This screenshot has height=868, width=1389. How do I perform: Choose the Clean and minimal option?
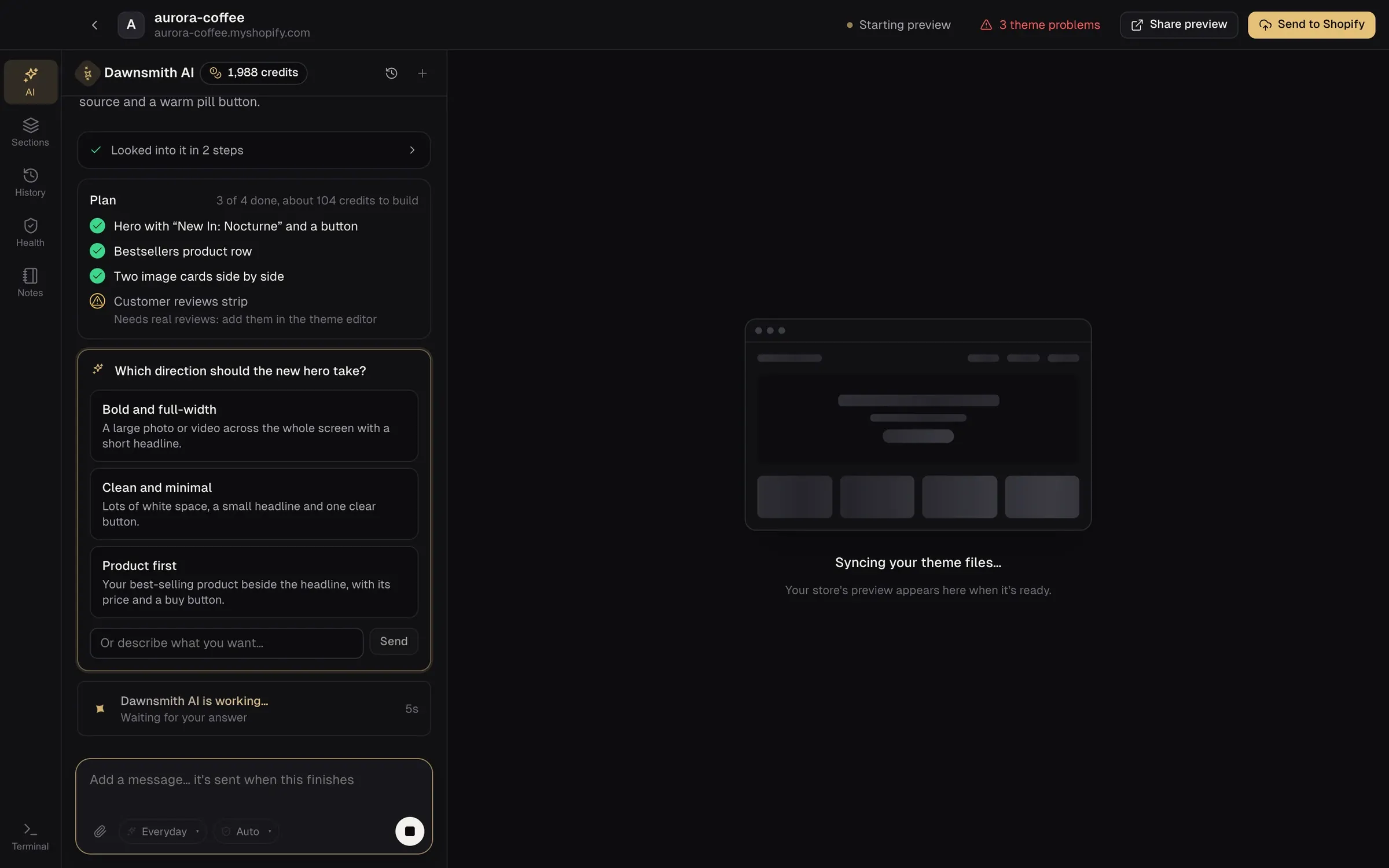click(x=253, y=504)
